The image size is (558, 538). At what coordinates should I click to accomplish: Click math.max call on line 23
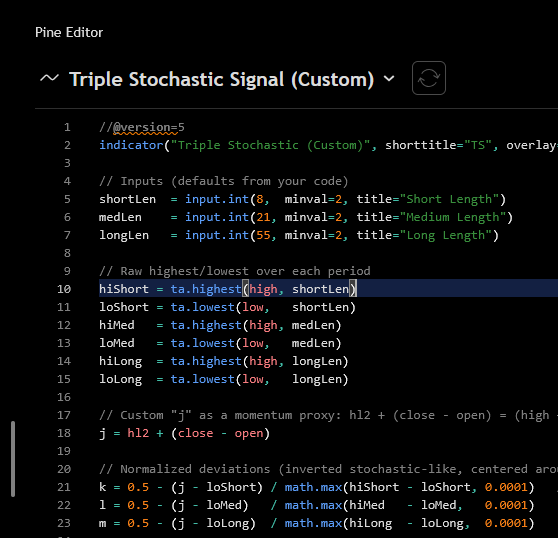[313, 523]
